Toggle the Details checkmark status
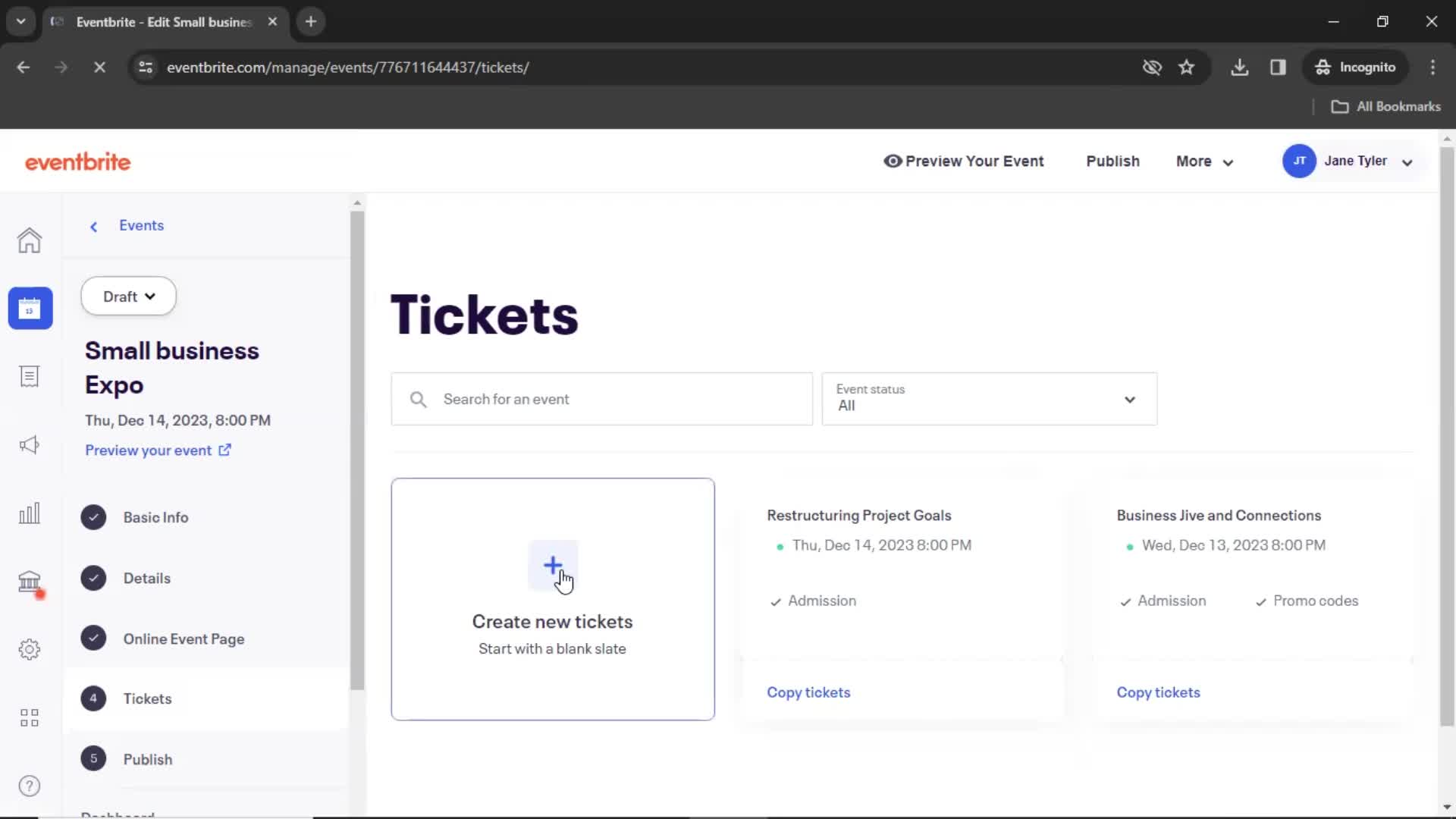This screenshot has height=819, width=1456. (93, 578)
